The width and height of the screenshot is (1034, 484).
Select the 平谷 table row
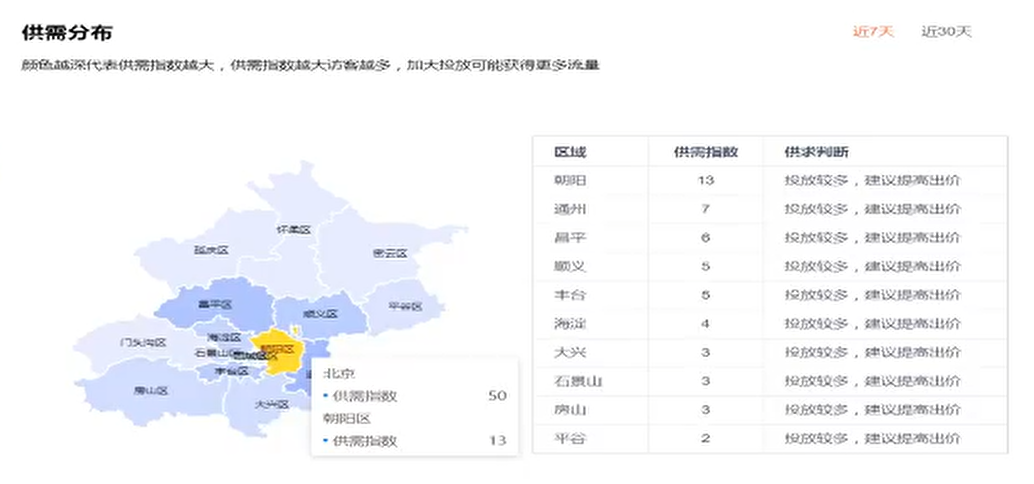[770, 439]
